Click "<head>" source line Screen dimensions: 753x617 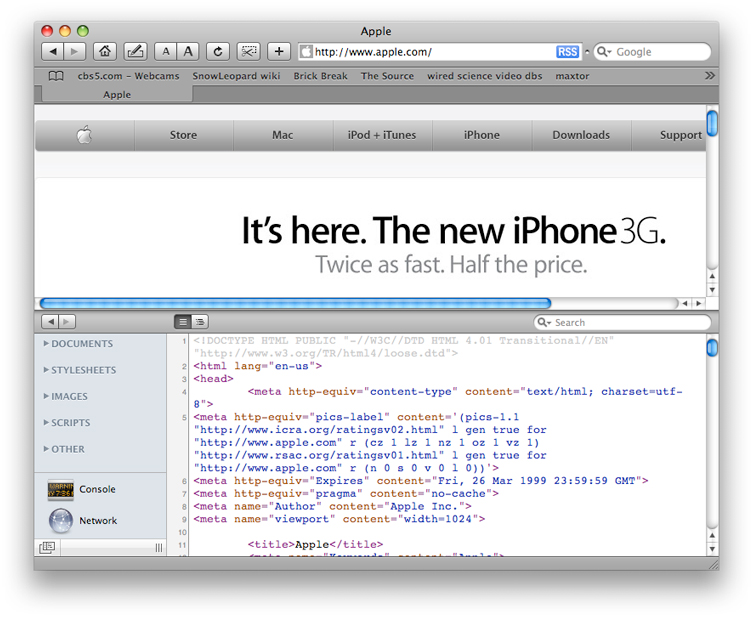(213, 378)
